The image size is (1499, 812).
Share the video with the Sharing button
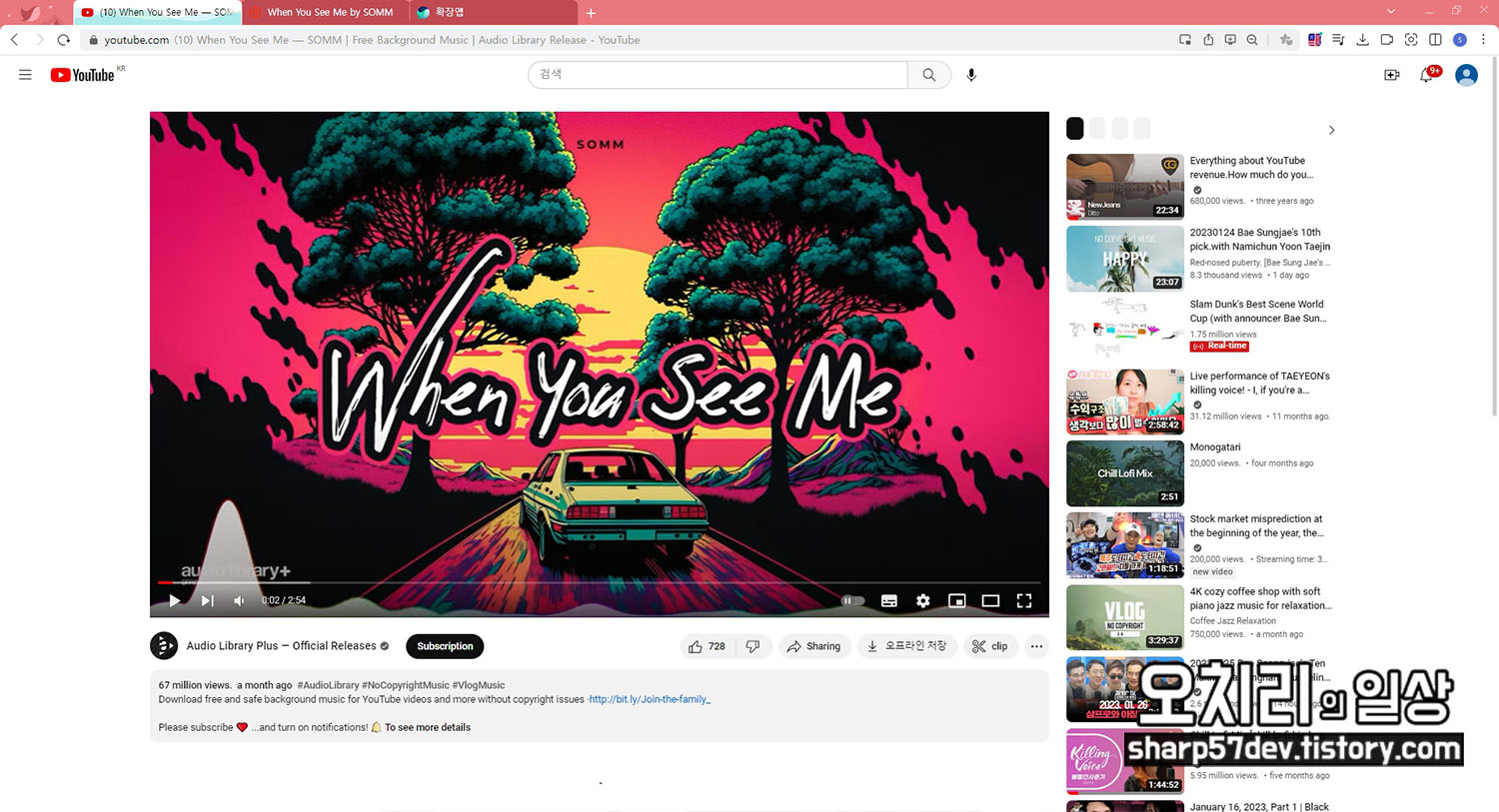coord(813,646)
